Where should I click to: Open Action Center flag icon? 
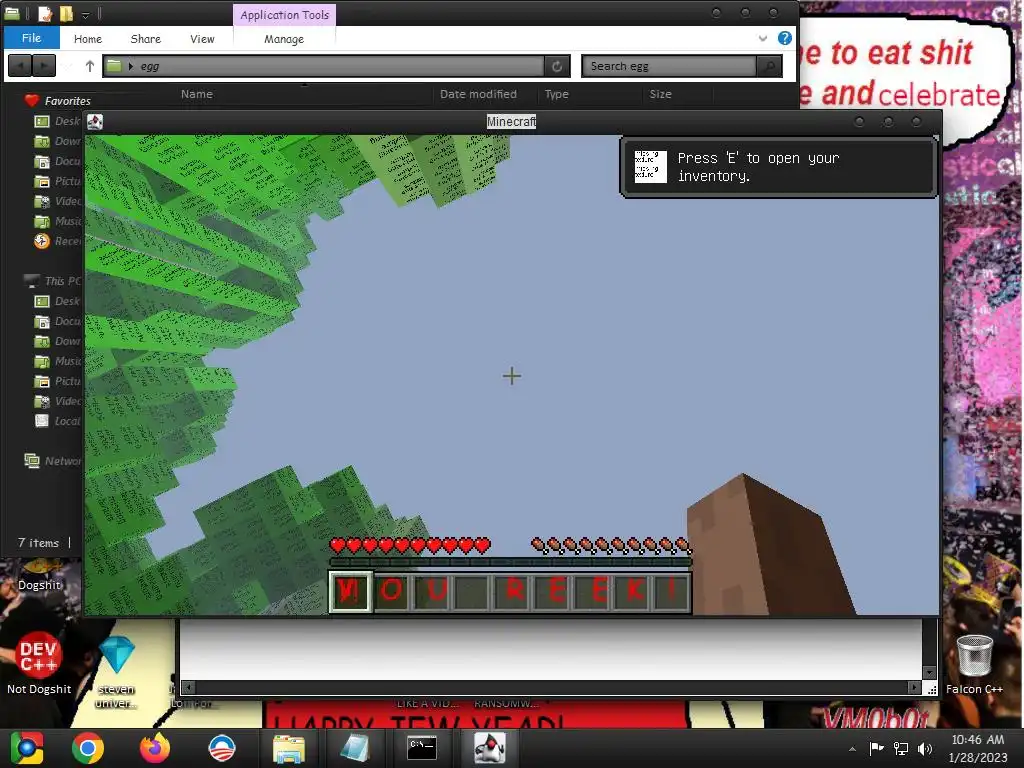876,748
